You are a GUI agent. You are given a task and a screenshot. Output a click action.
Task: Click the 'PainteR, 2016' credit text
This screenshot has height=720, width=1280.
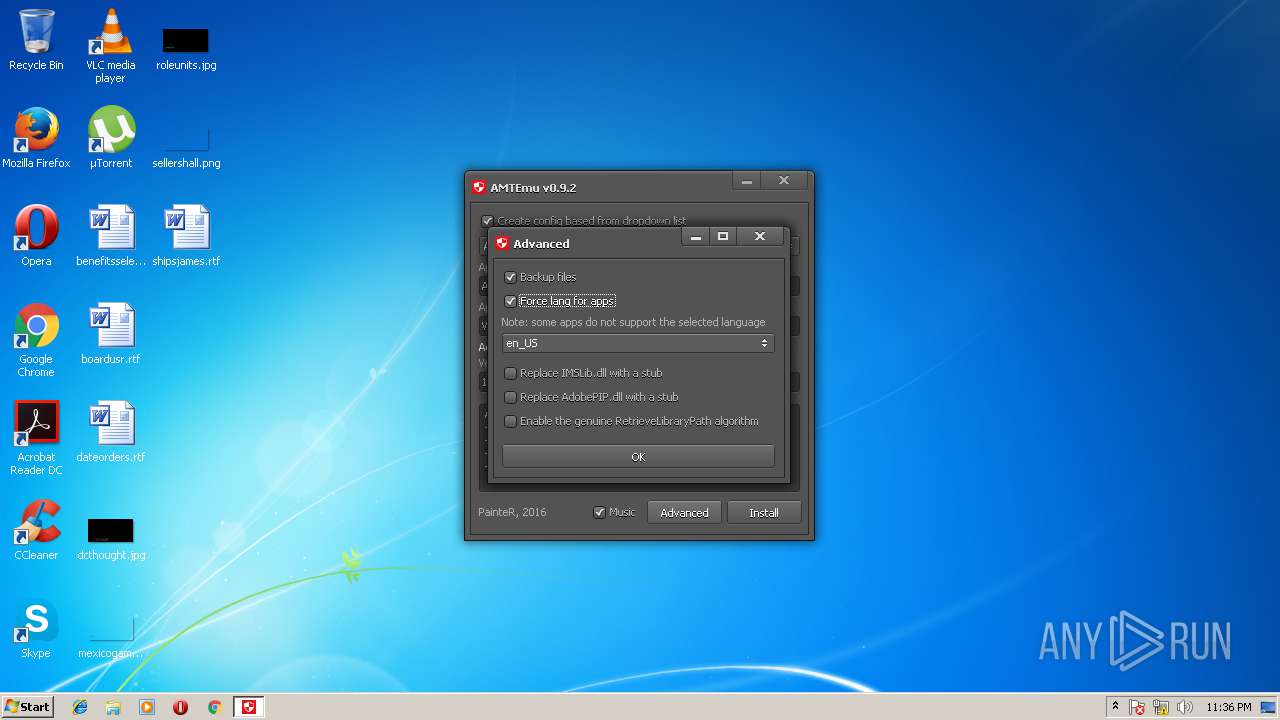[512, 512]
